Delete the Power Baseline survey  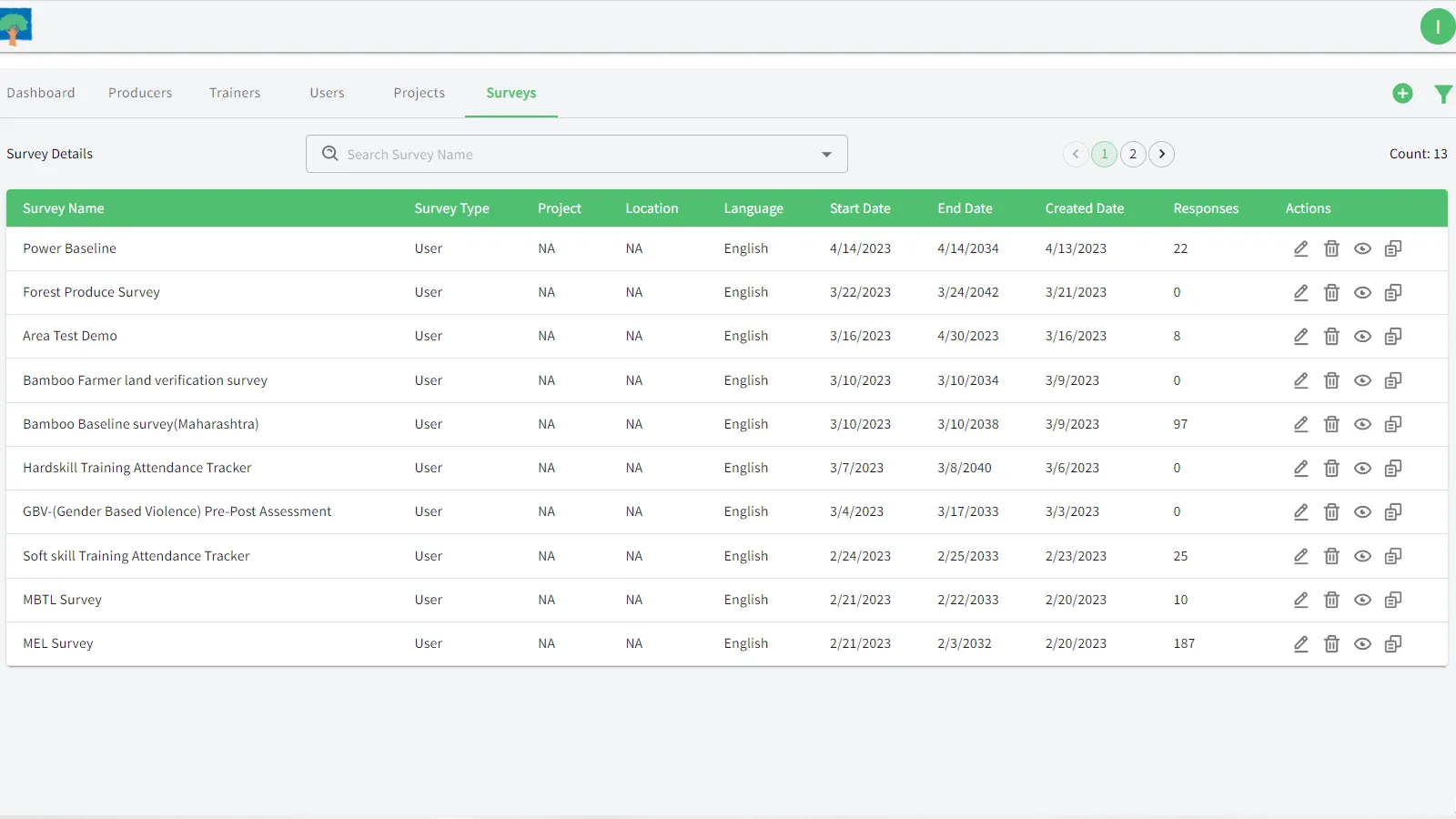(1331, 248)
